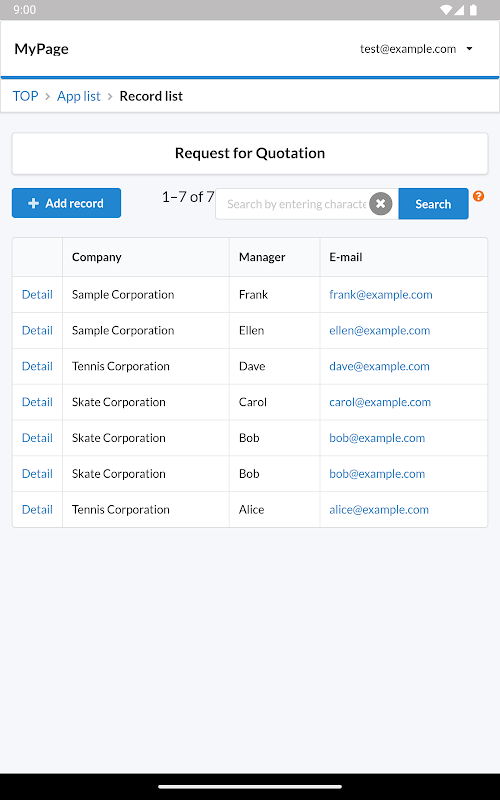Open Detail for Carol's record
The image size is (500, 800).
(37, 402)
